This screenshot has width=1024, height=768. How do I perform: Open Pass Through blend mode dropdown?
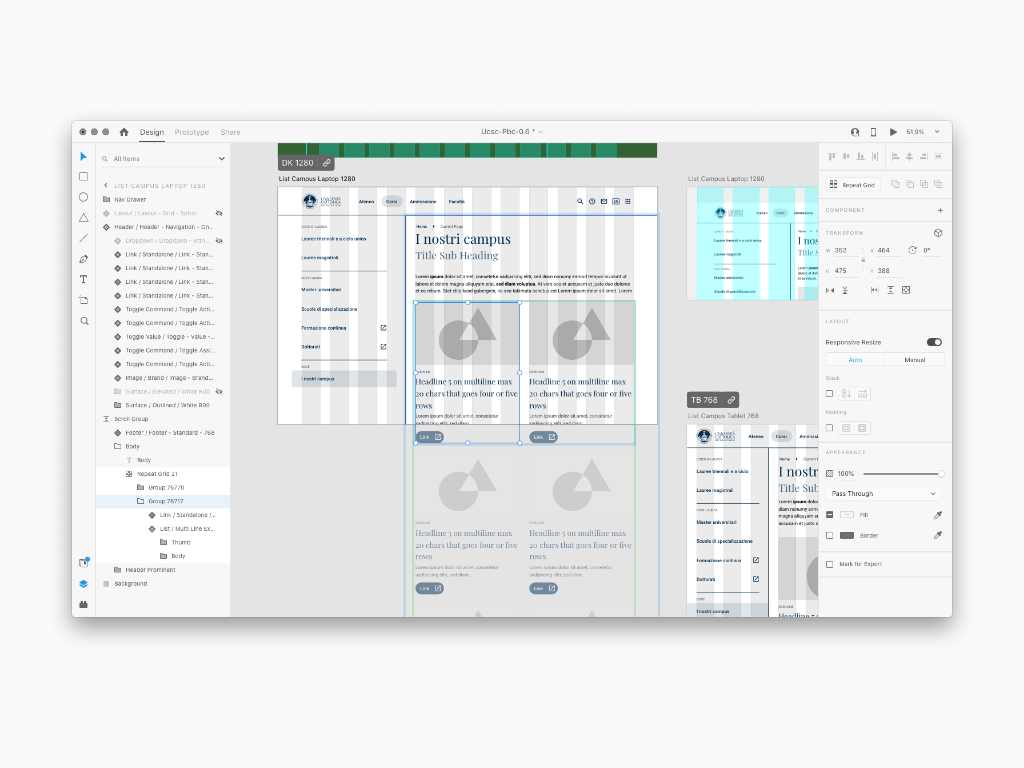click(884, 494)
